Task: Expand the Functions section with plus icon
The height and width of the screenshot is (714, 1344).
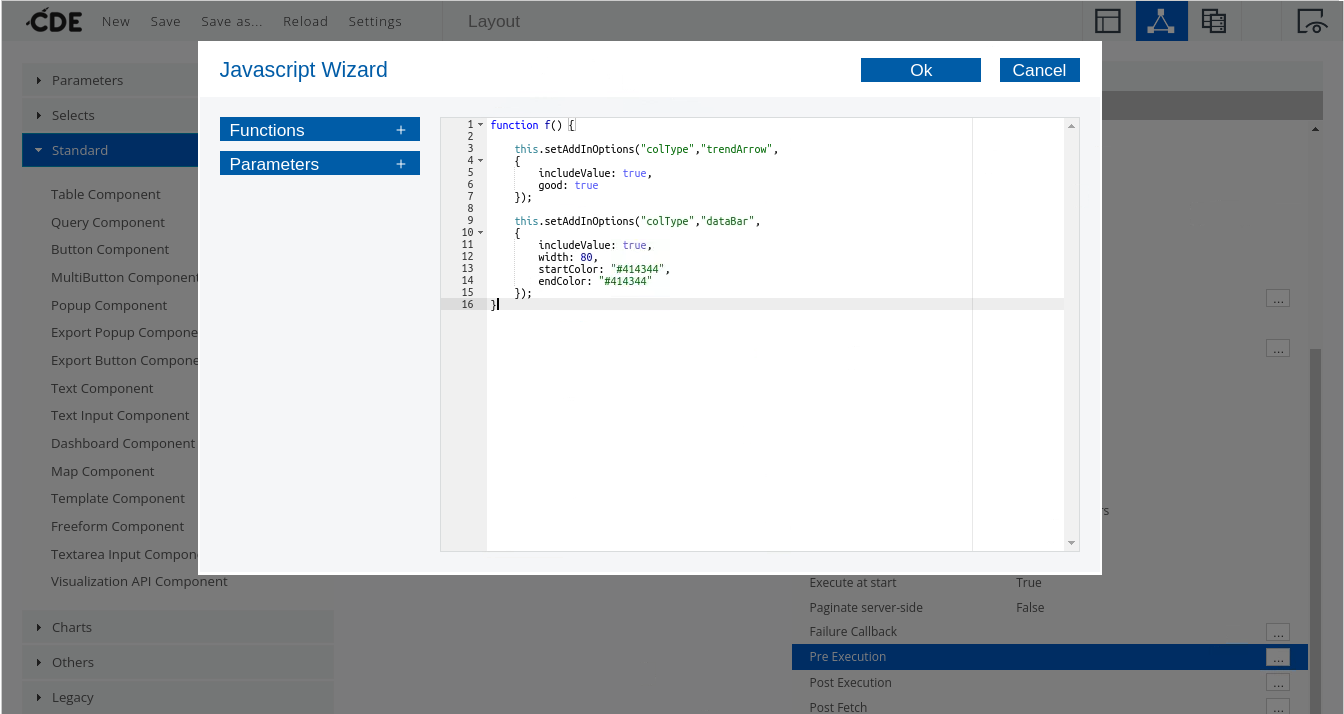Action: coord(400,130)
